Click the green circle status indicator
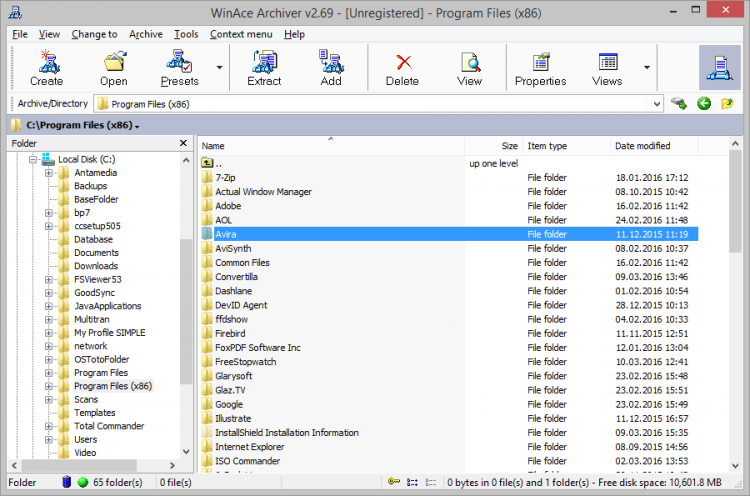The height and width of the screenshot is (496, 750). (x=83, y=482)
